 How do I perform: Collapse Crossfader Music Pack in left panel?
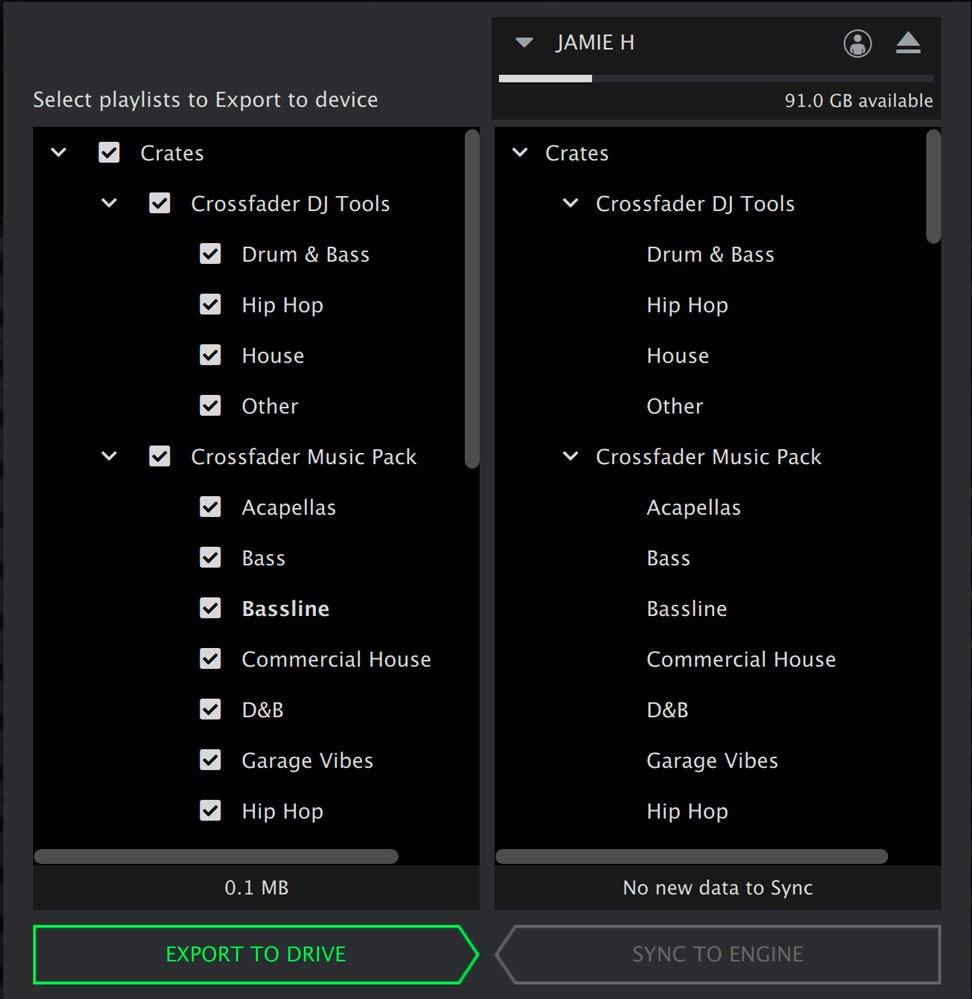tap(109, 457)
